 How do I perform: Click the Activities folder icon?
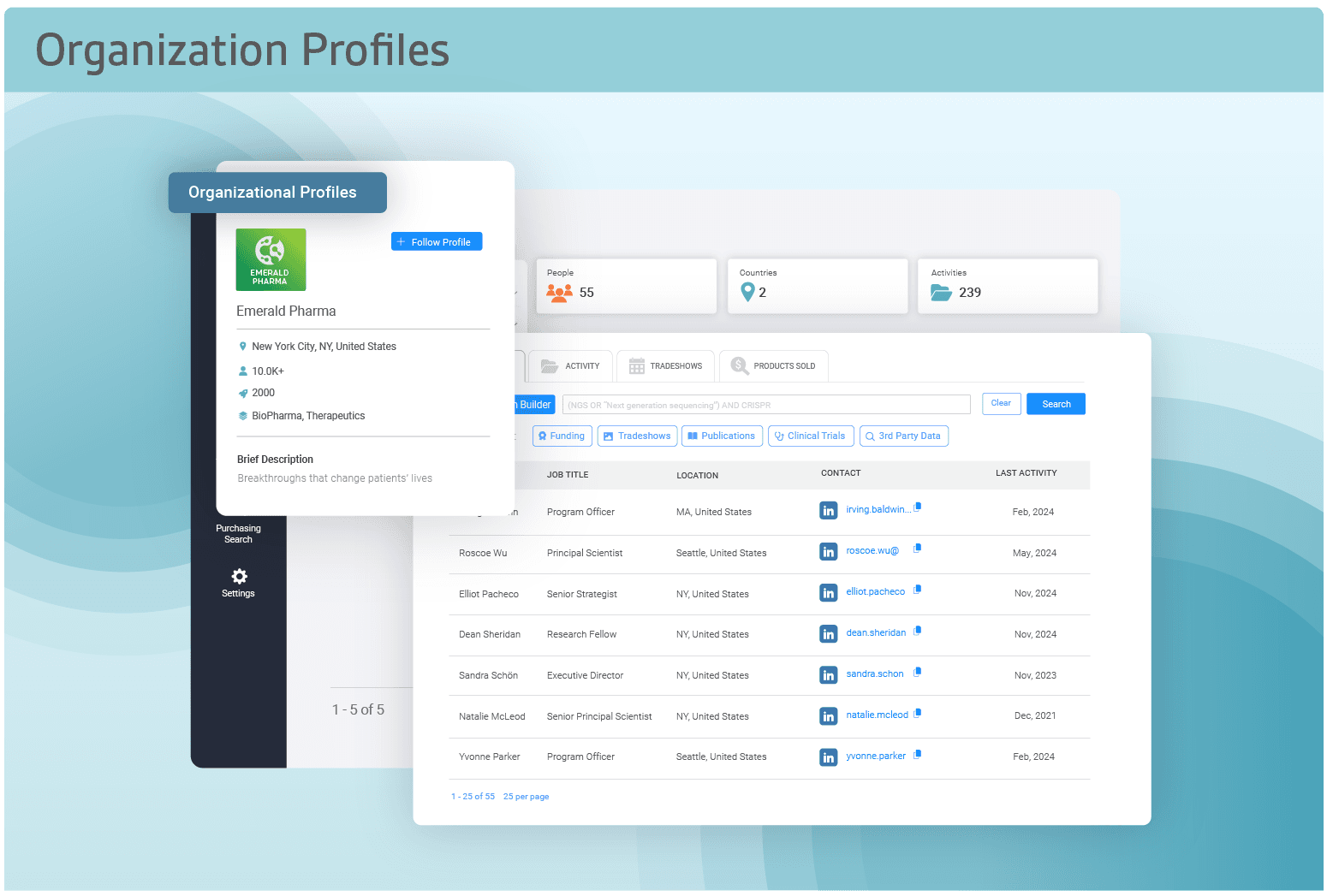point(942,293)
